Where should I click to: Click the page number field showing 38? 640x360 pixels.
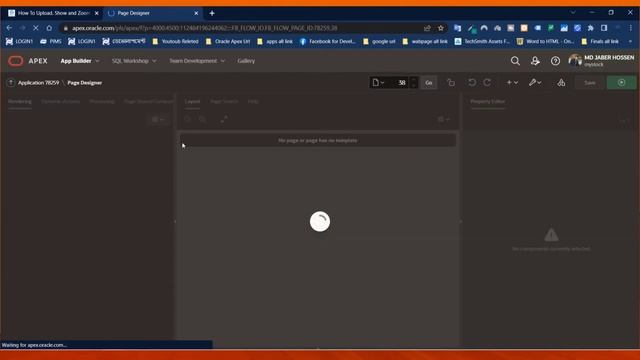click(398, 82)
